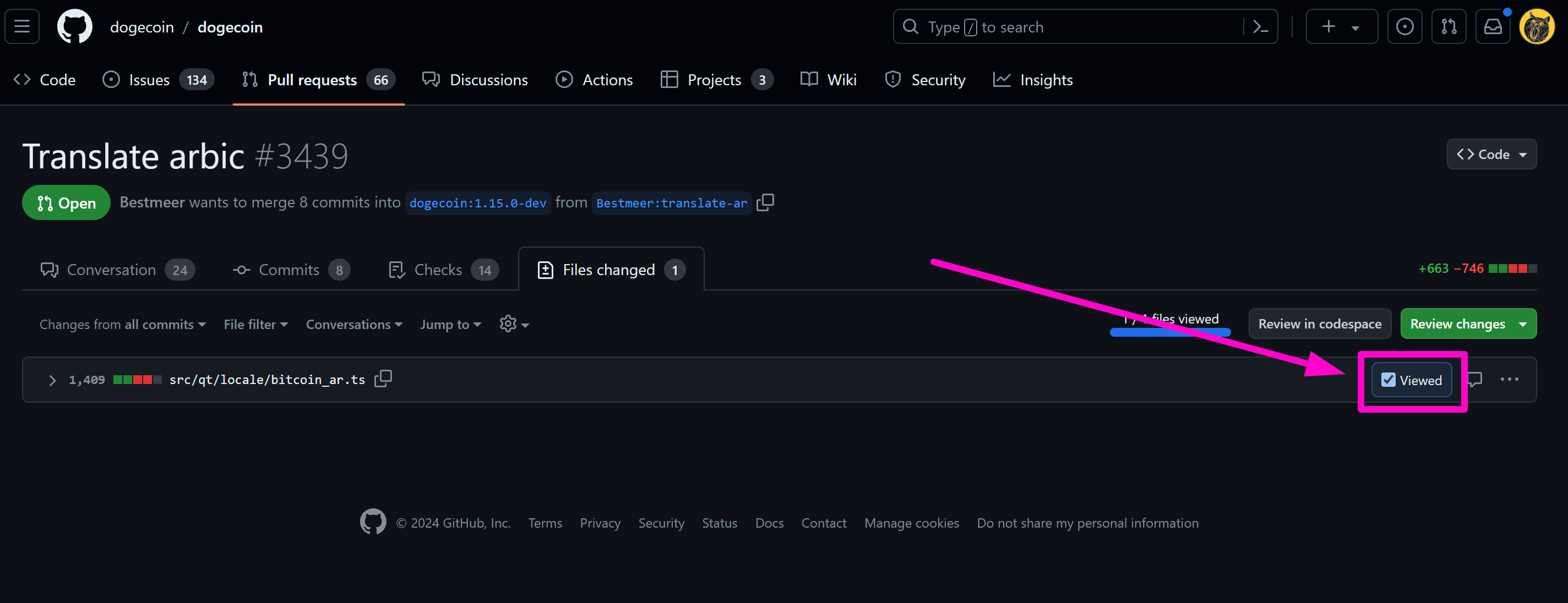This screenshot has width=1568, height=603.
Task: Open footer Security link
Action: tap(661, 523)
